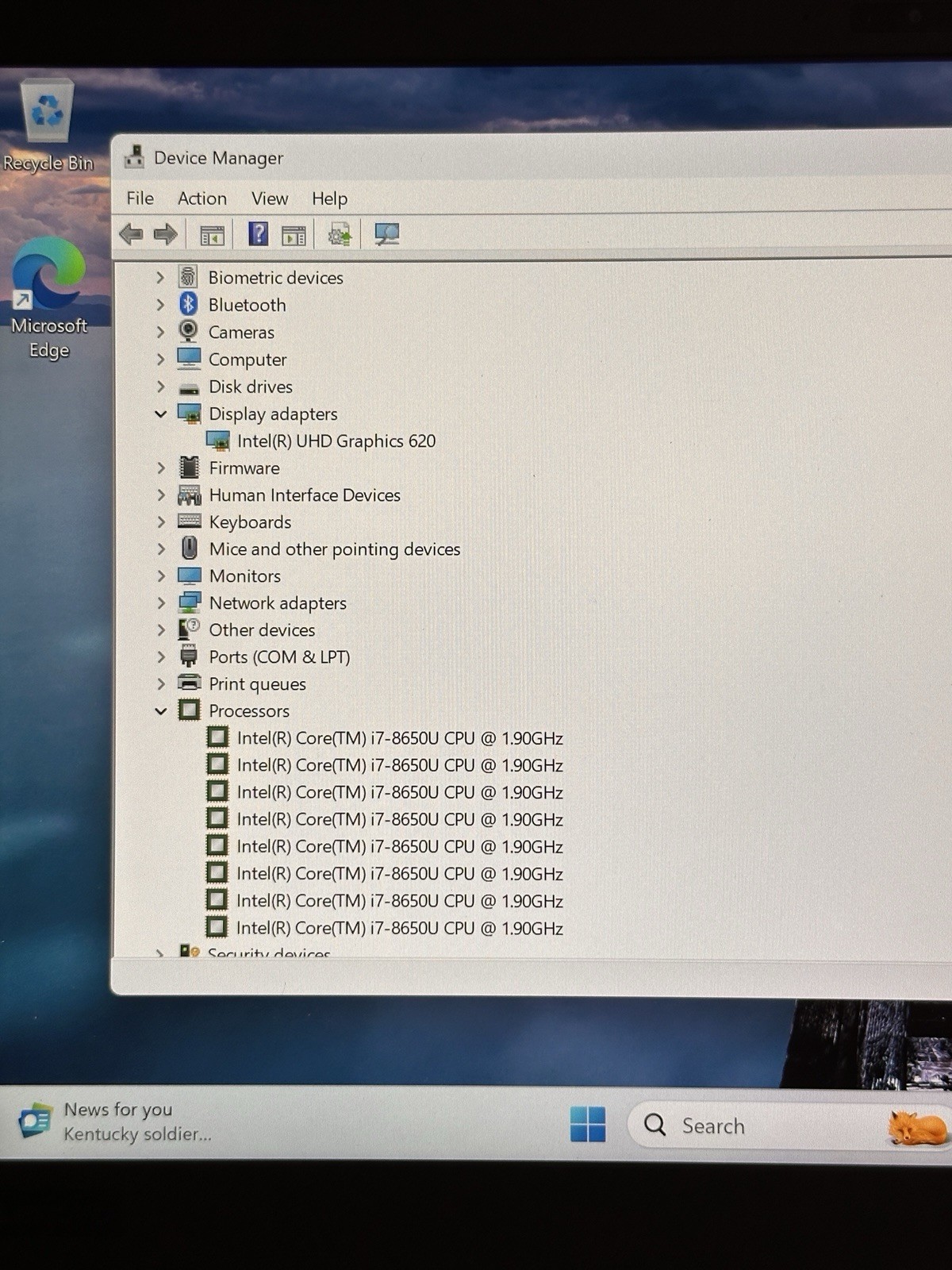Open the Action menu
This screenshot has width=952, height=1270.
[x=202, y=198]
